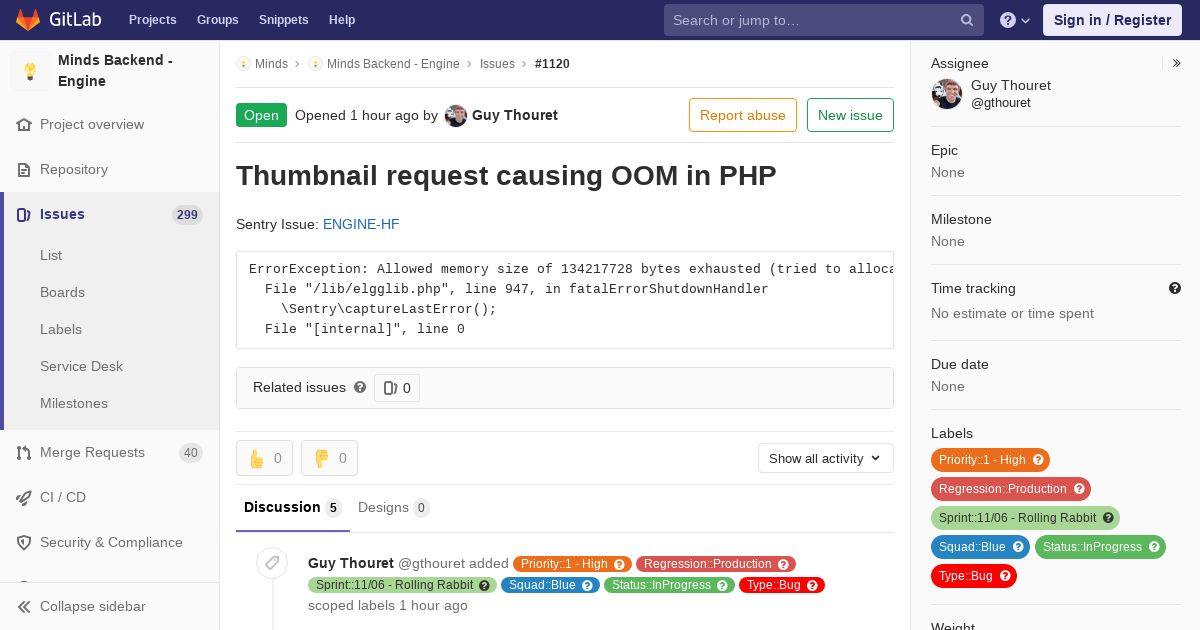
Task: Click Sign in / Register button
Action: 1112,20
